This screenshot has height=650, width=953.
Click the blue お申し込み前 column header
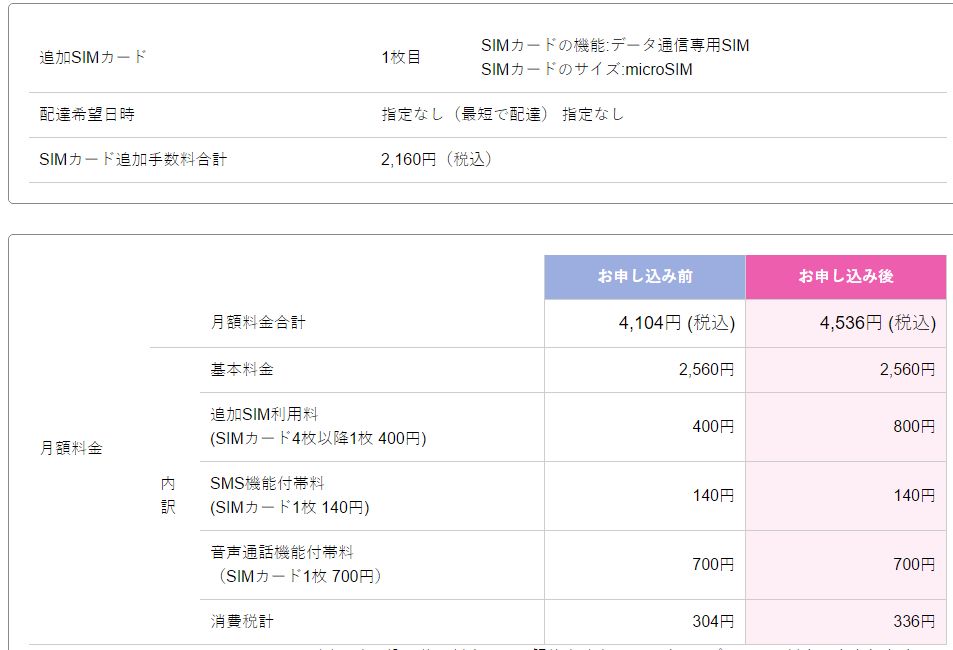tap(645, 277)
